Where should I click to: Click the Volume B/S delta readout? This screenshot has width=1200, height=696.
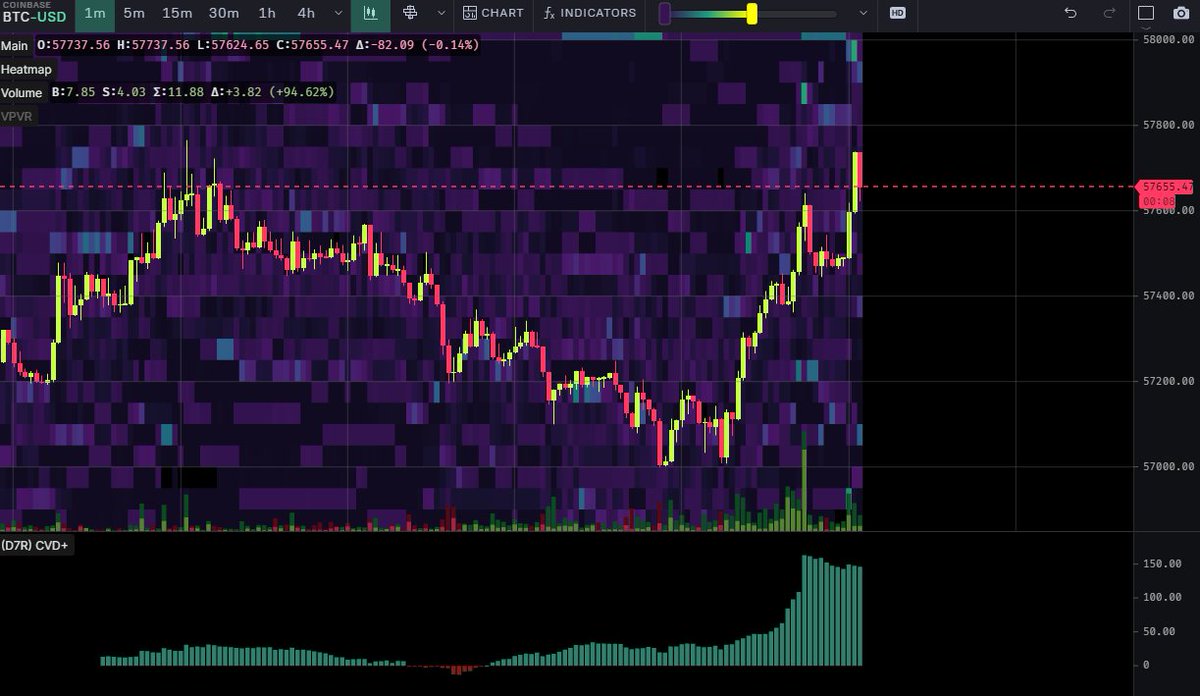192,92
